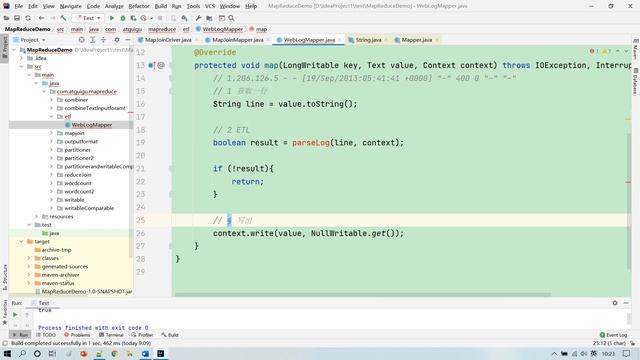
Task: Collapse the etl package
Action: click(52, 116)
